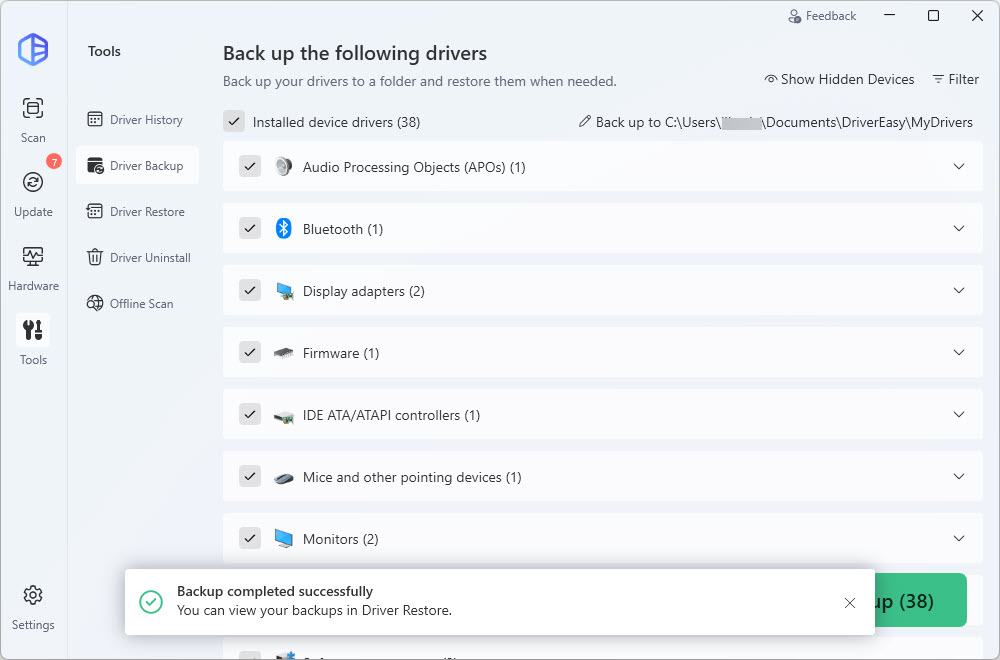Expand the IDE ATA/ATAPI controllers row
The height and width of the screenshot is (660, 1000).
pos(959,415)
